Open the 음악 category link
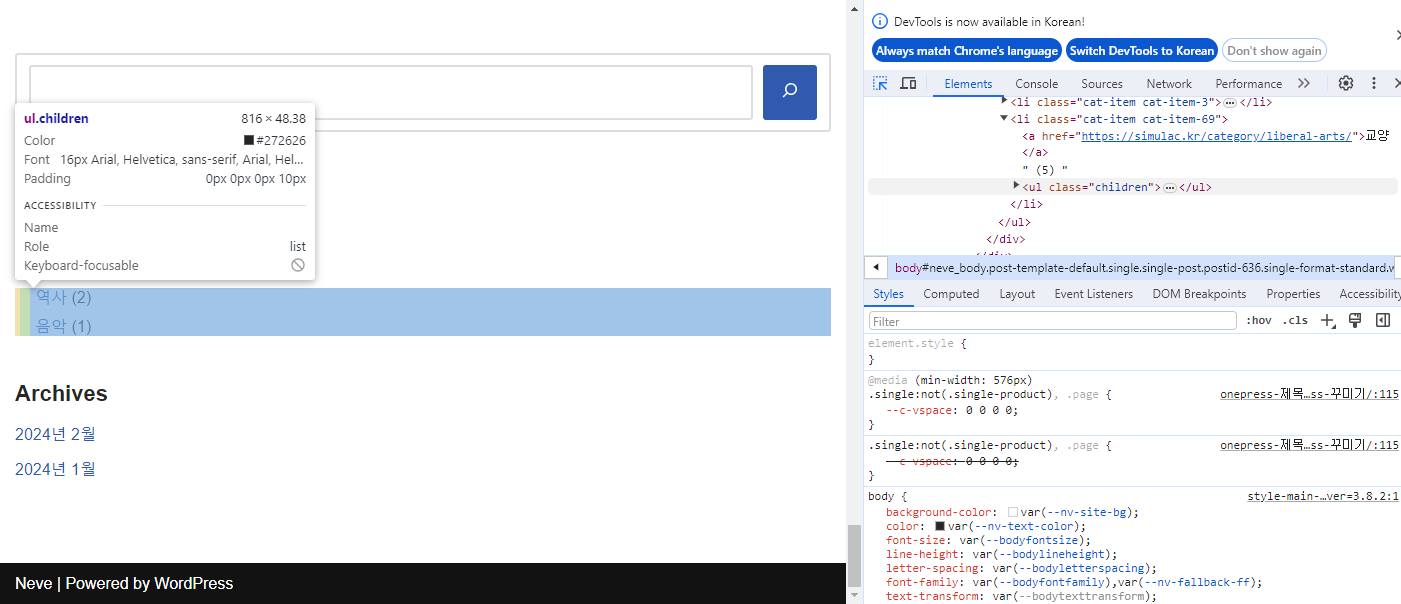Viewport: 1401px width, 604px height. [x=51, y=326]
